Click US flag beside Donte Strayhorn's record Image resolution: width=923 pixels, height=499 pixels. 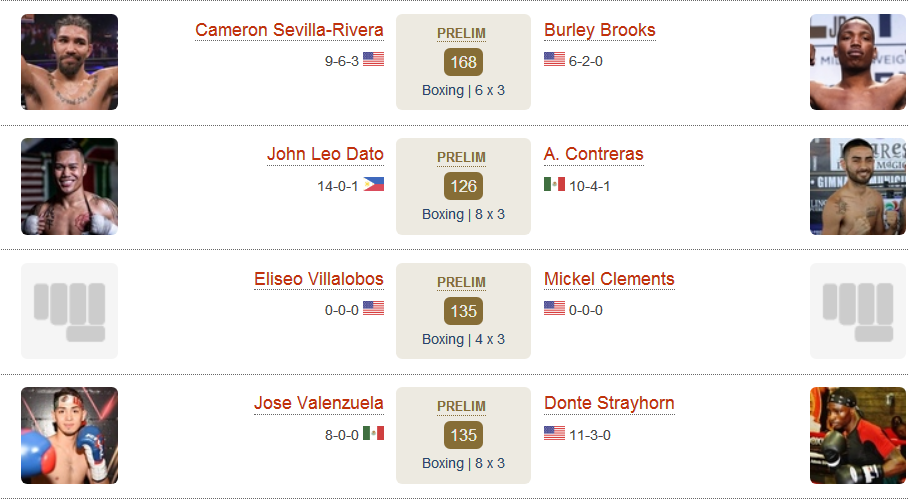pyautogui.click(x=555, y=433)
